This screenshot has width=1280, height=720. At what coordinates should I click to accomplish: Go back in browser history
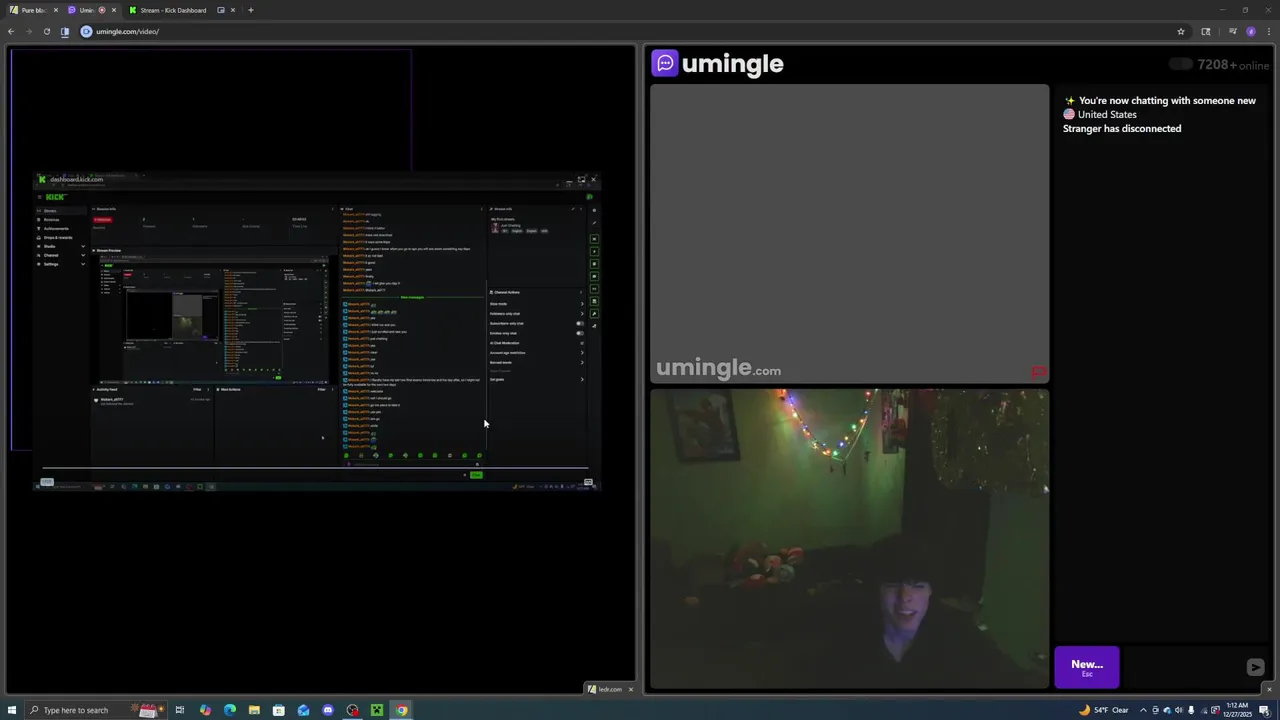[x=11, y=31]
